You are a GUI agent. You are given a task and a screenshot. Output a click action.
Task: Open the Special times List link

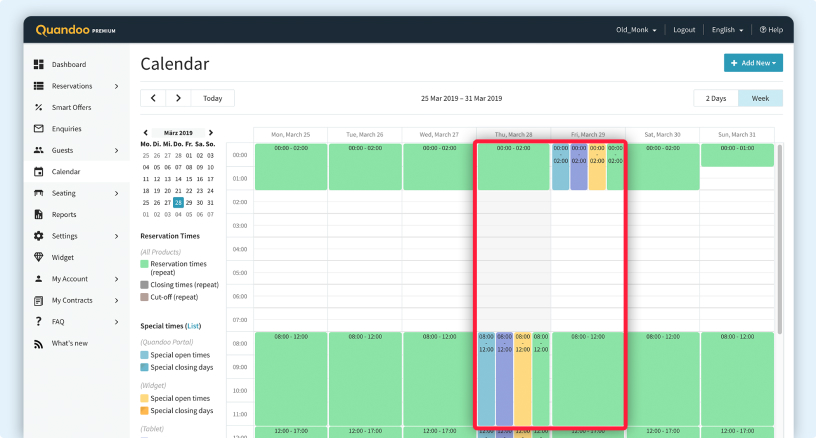point(193,326)
